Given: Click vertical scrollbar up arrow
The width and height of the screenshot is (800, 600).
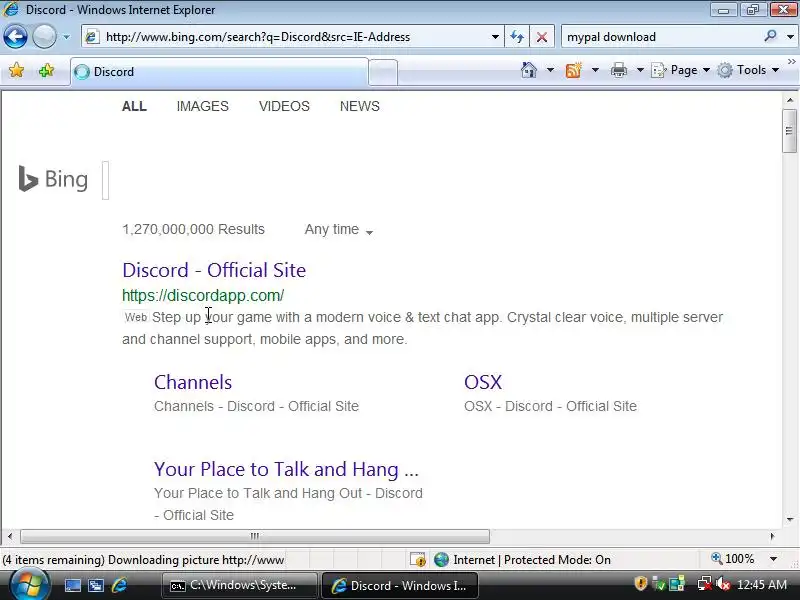Looking at the screenshot, I should (x=790, y=99).
